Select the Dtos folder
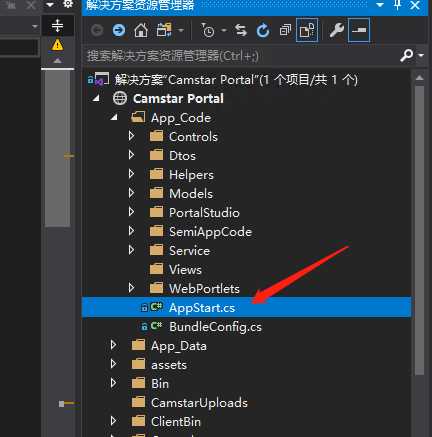 coord(182,156)
